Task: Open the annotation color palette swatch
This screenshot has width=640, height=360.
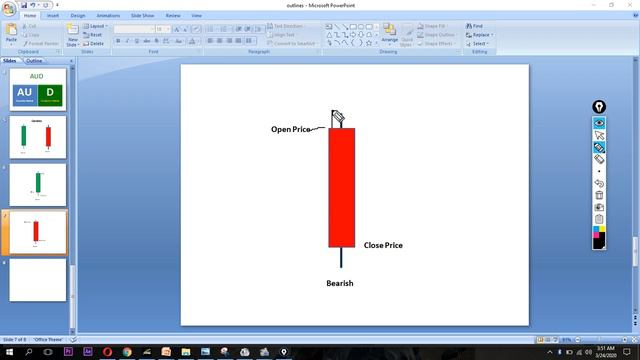Action: click(599, 237)
